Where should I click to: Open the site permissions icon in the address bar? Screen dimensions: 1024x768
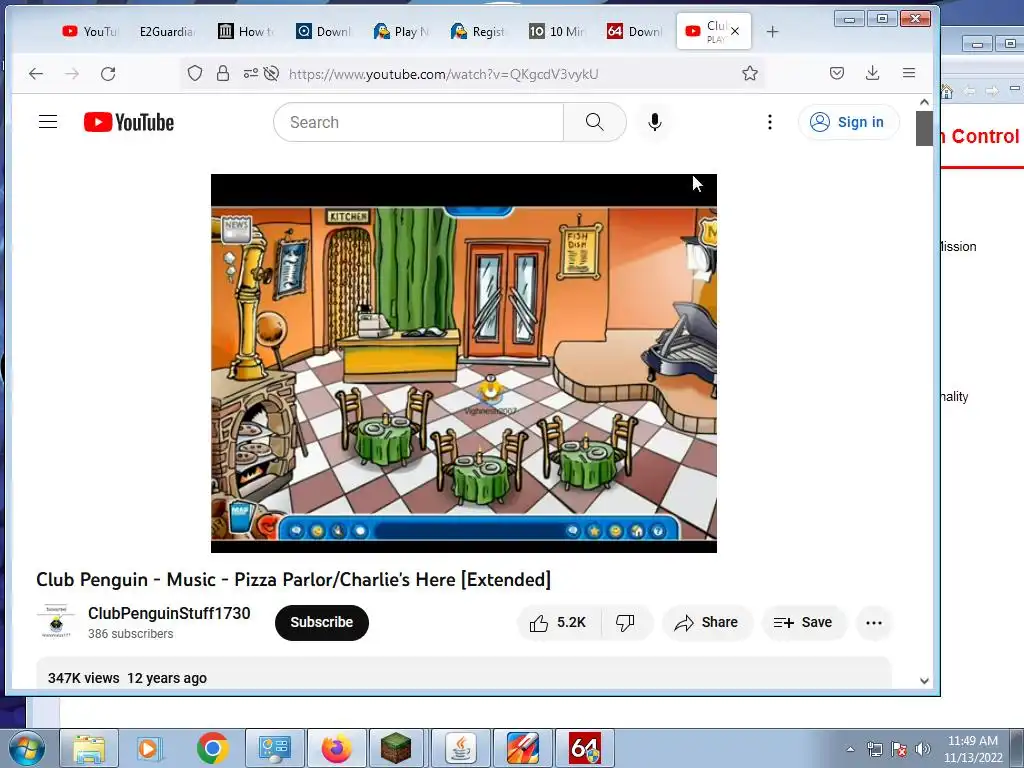coord(251,73)
